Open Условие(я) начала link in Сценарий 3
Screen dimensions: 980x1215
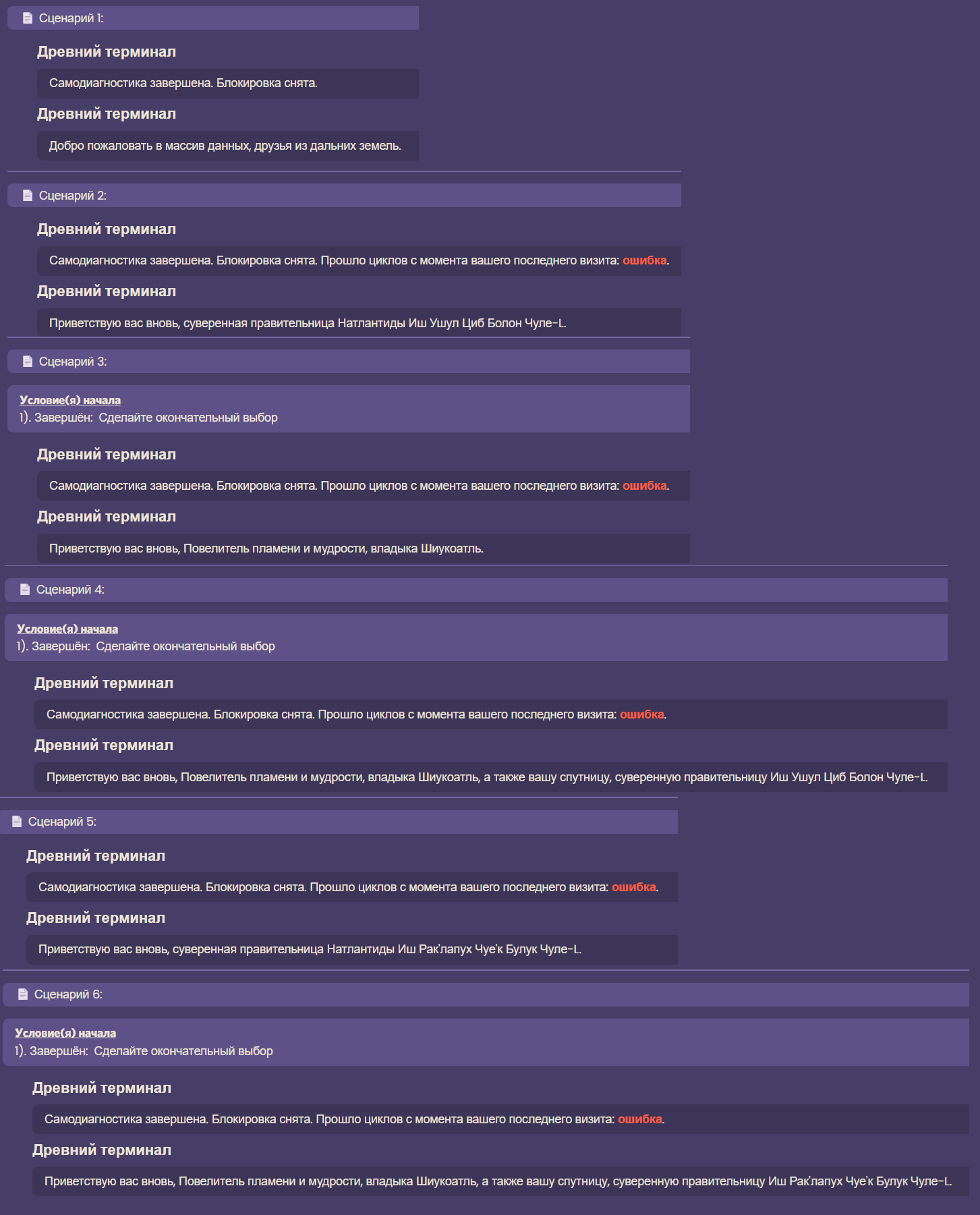[x=70, y=400]
